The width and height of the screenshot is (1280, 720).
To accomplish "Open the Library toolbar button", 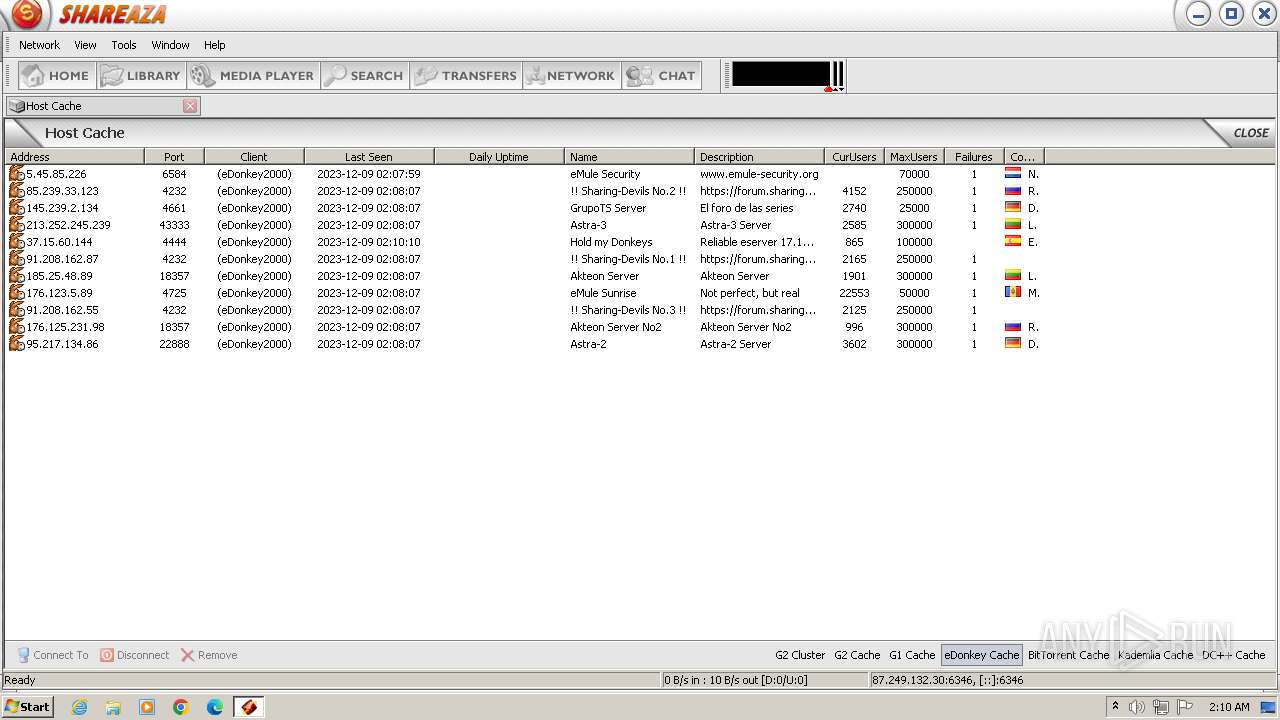I will pos(141,75).
